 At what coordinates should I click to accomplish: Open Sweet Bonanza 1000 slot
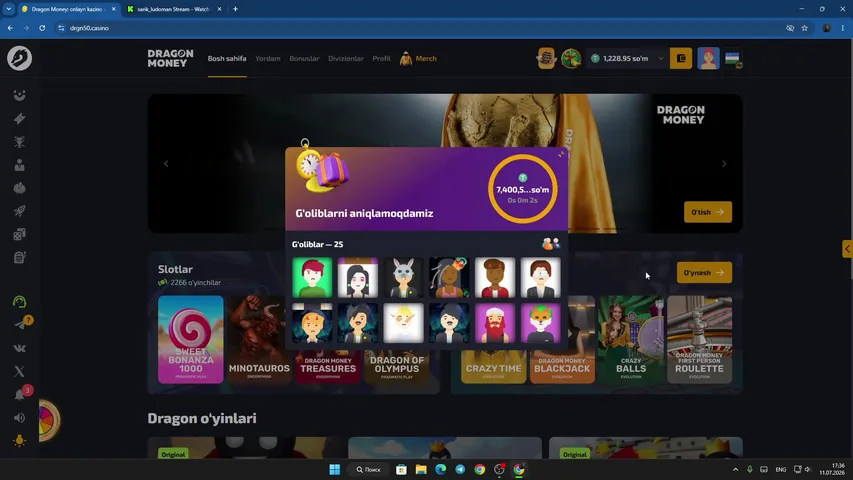pyautogui.click(x=190, y=340)
